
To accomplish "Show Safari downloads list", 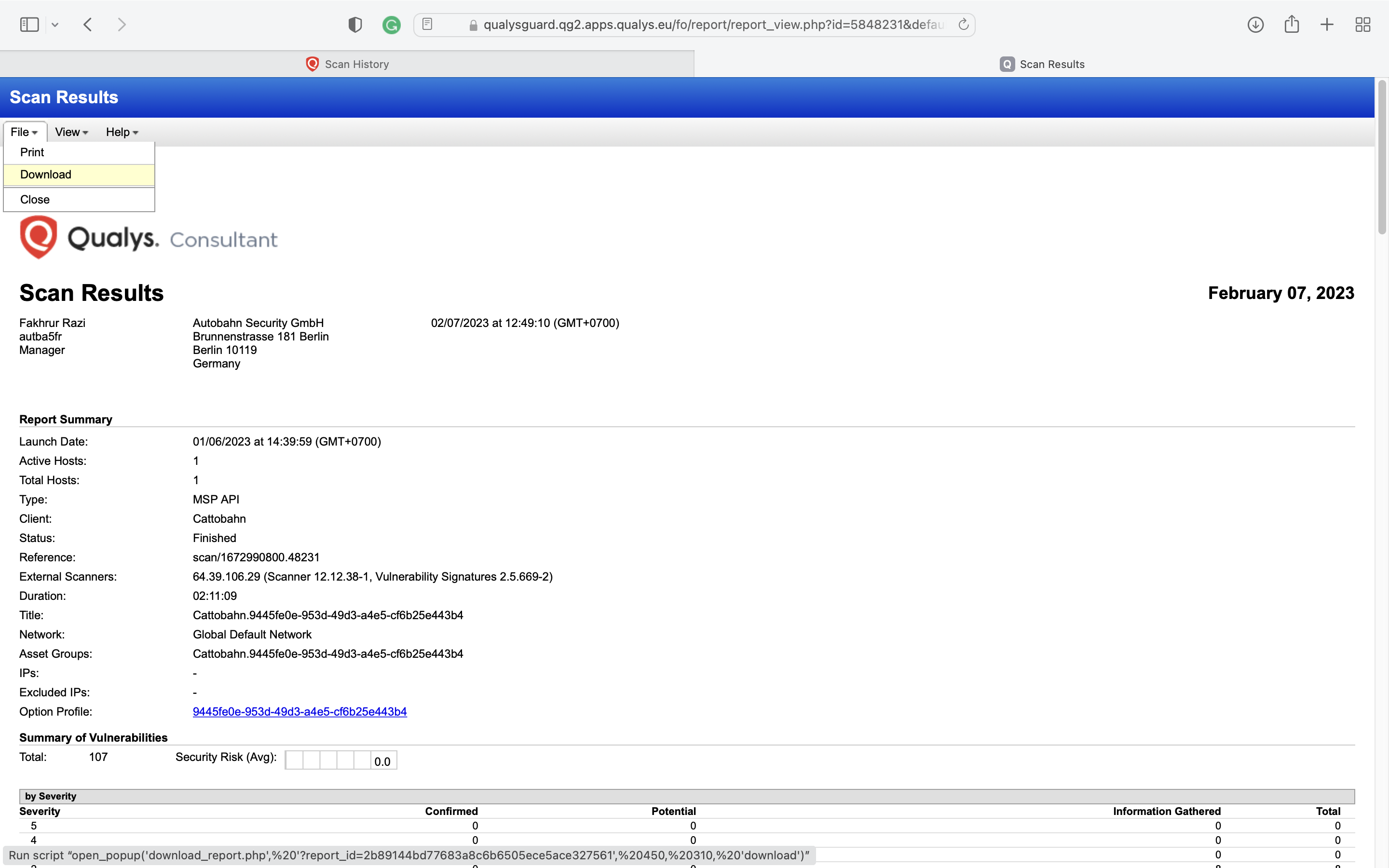I will 1255,25.
